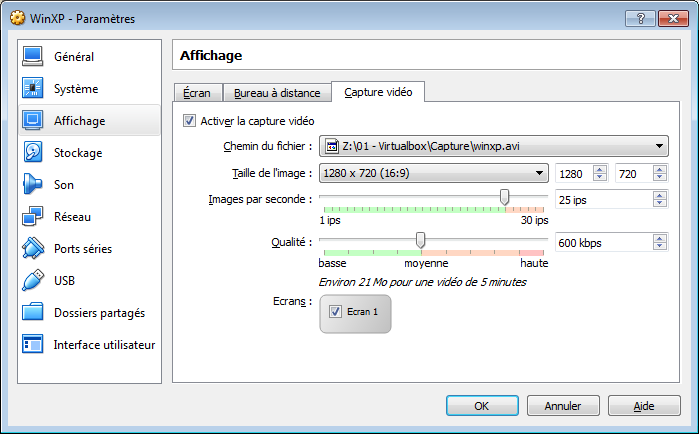
Task: Disable the Activer la capture vidéo checkbox
Action: click(x=190, y=121)
